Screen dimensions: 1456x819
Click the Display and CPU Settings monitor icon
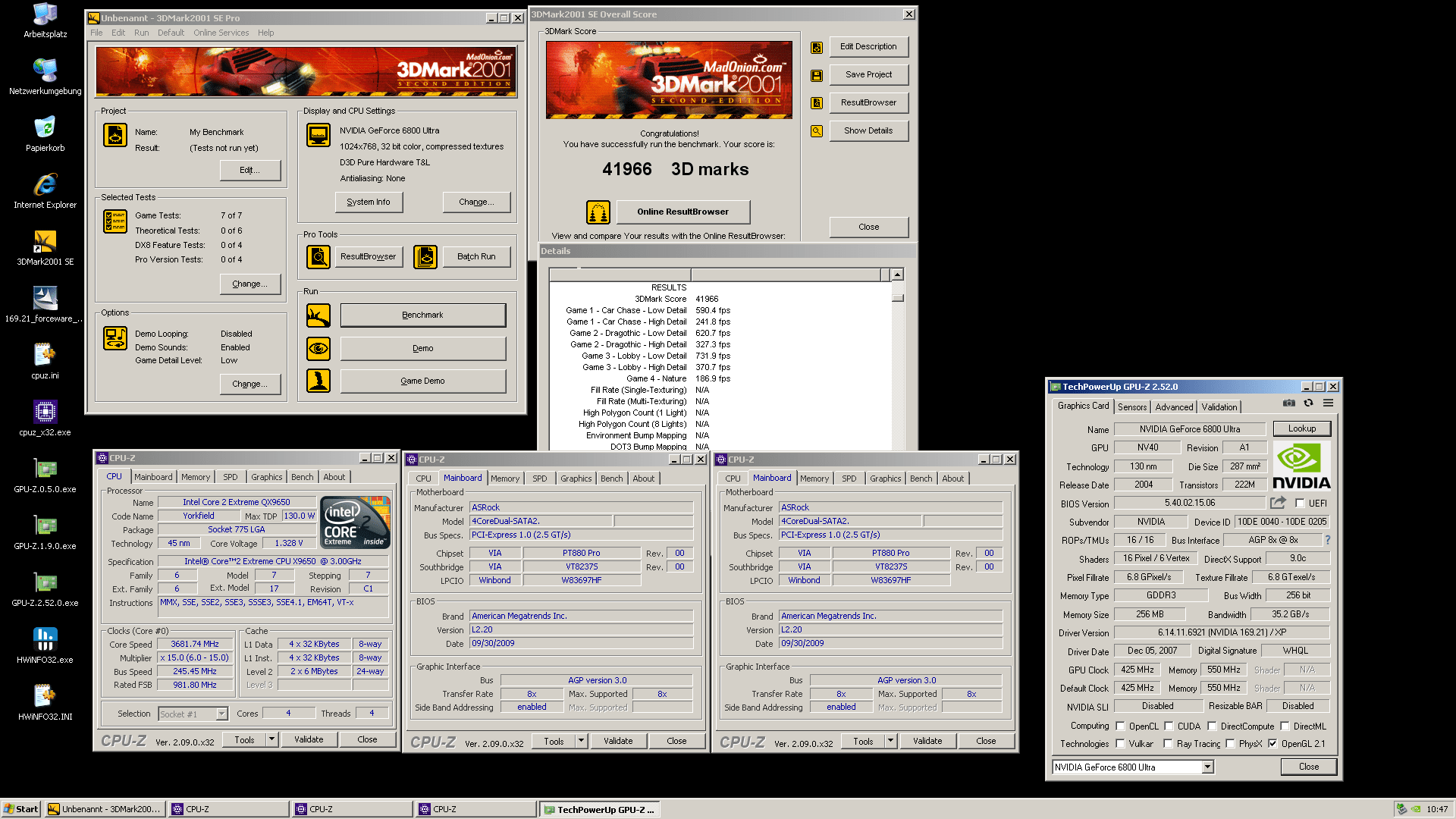(318, 135)
